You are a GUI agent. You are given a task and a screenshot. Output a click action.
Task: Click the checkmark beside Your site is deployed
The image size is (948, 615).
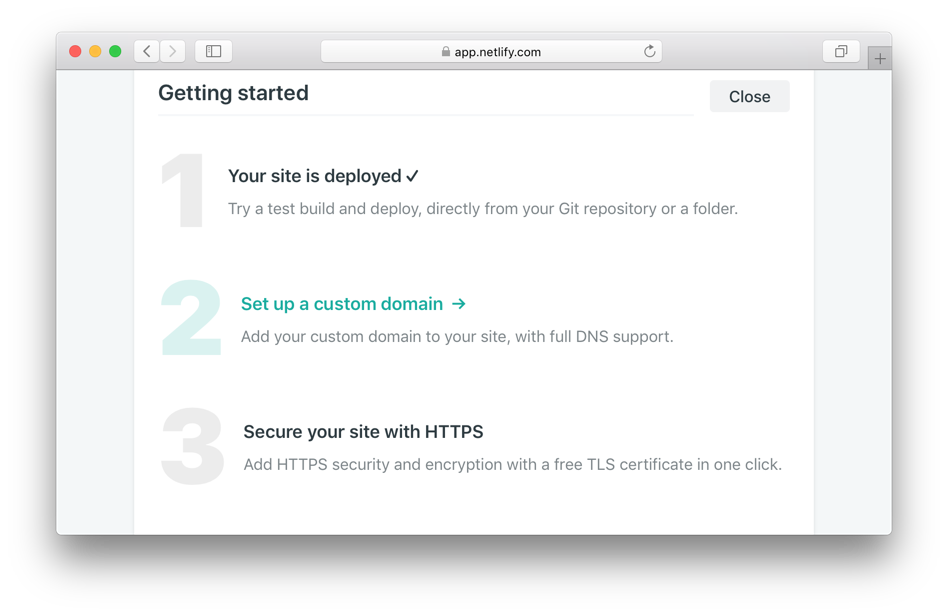tap(412, 176)
